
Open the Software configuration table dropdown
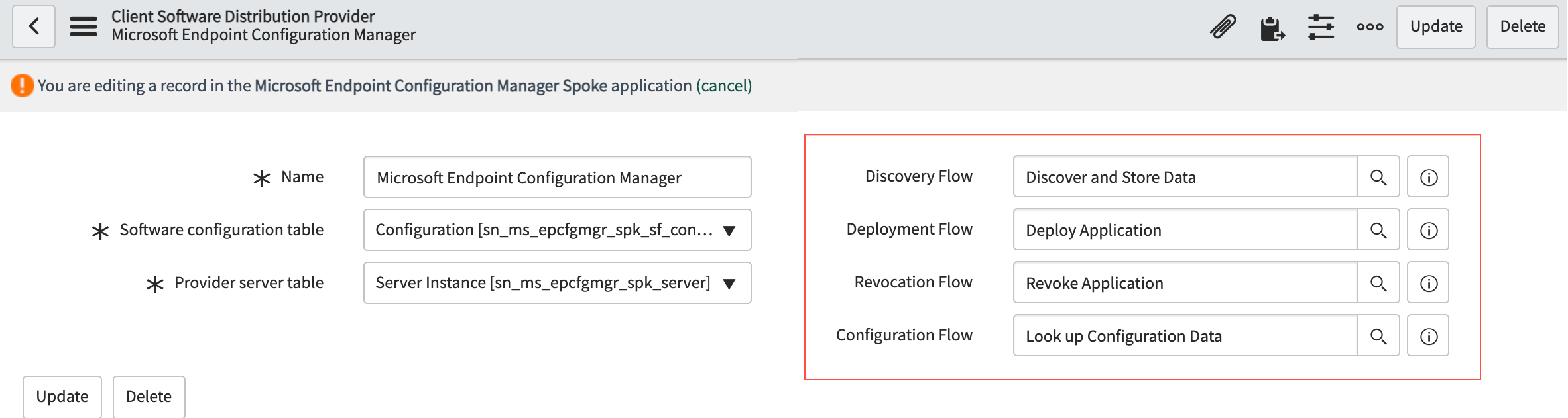pyautogui.click(x=557, y=230)
